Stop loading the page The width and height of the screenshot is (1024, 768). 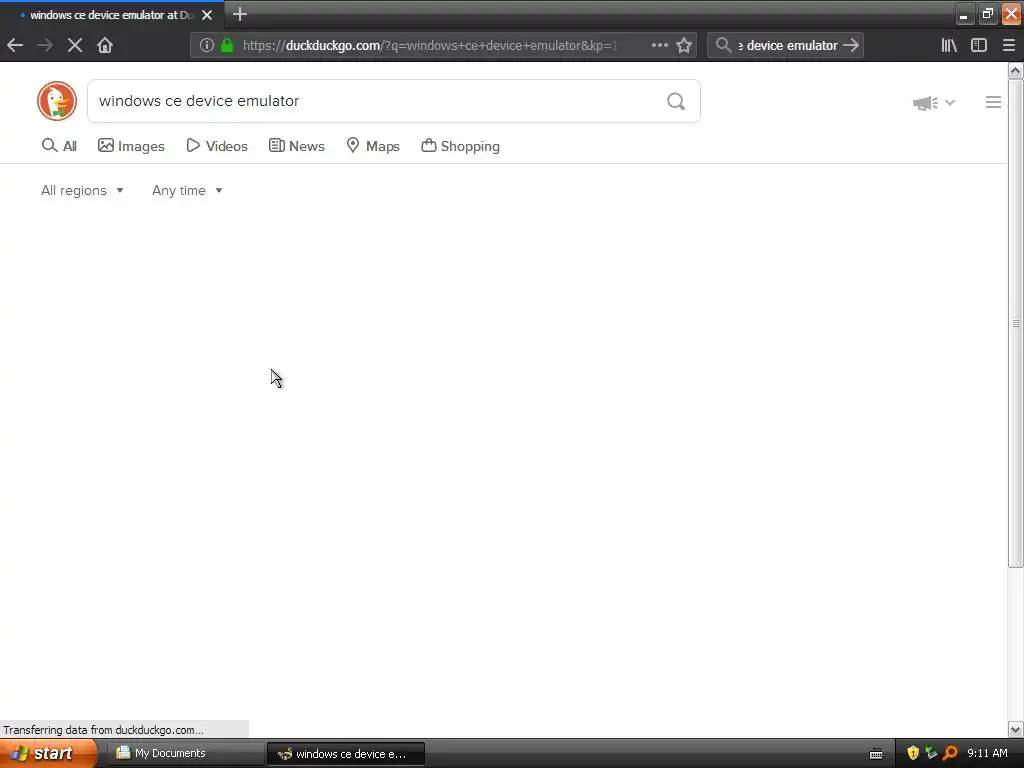click(74, 45)
